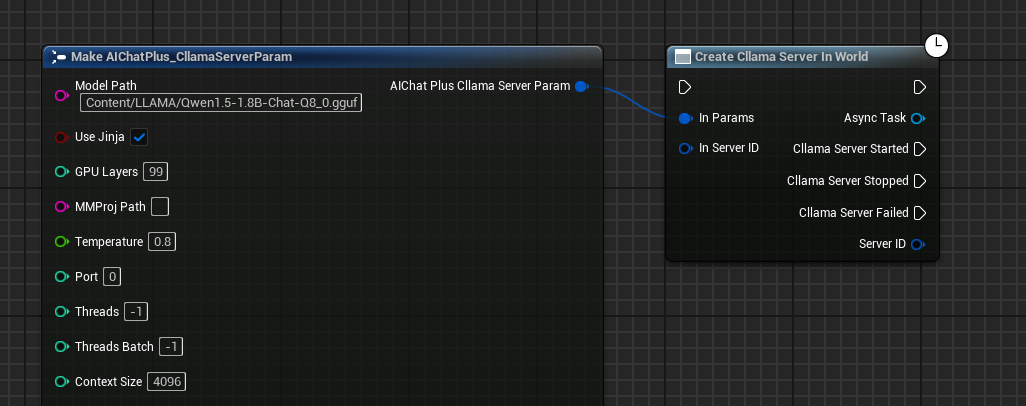Edit the Model Path text field
The height and width of the screenshot is (406, 1026).
tap(221, 102)
